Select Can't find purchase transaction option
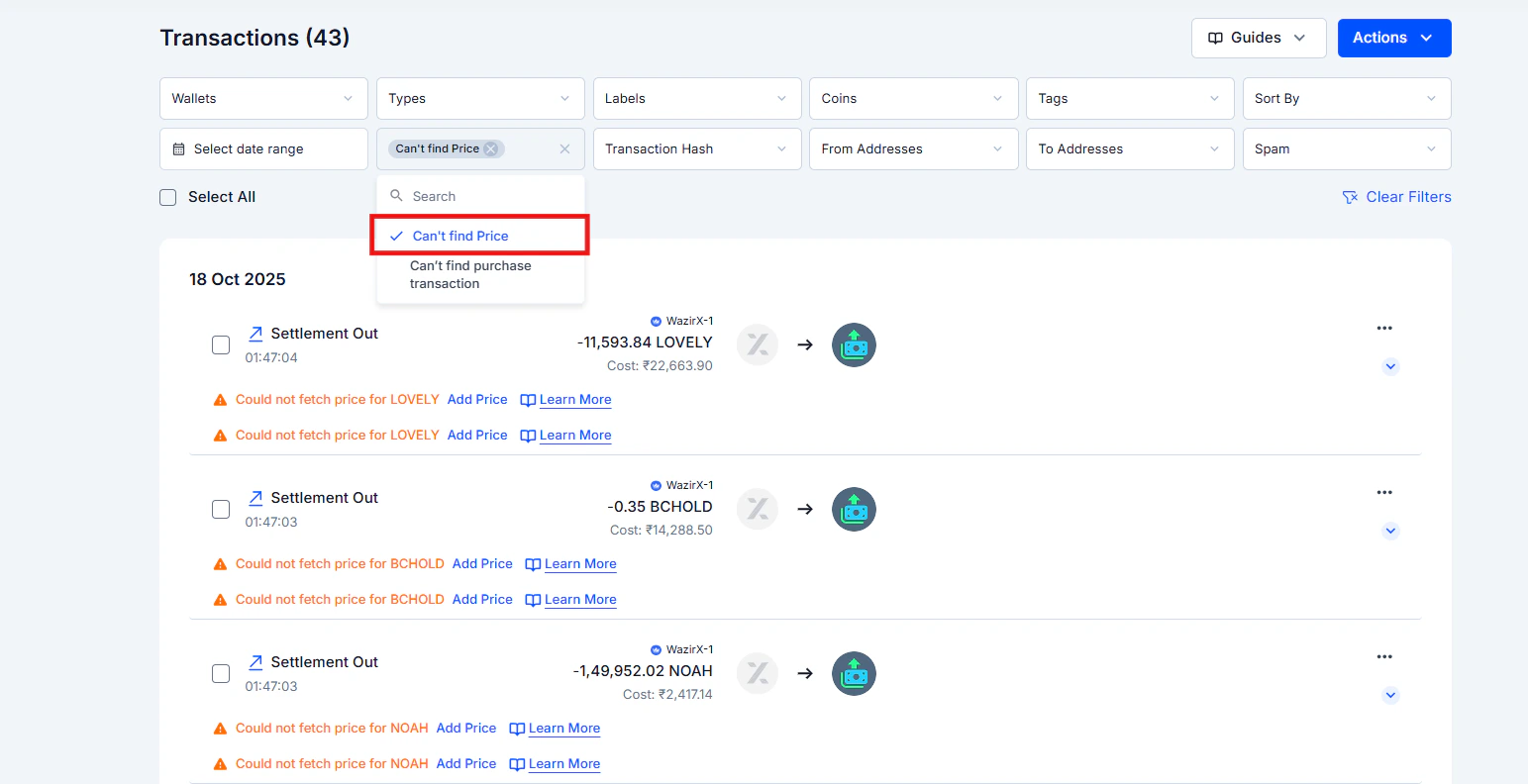 click(x=480, y=274)
